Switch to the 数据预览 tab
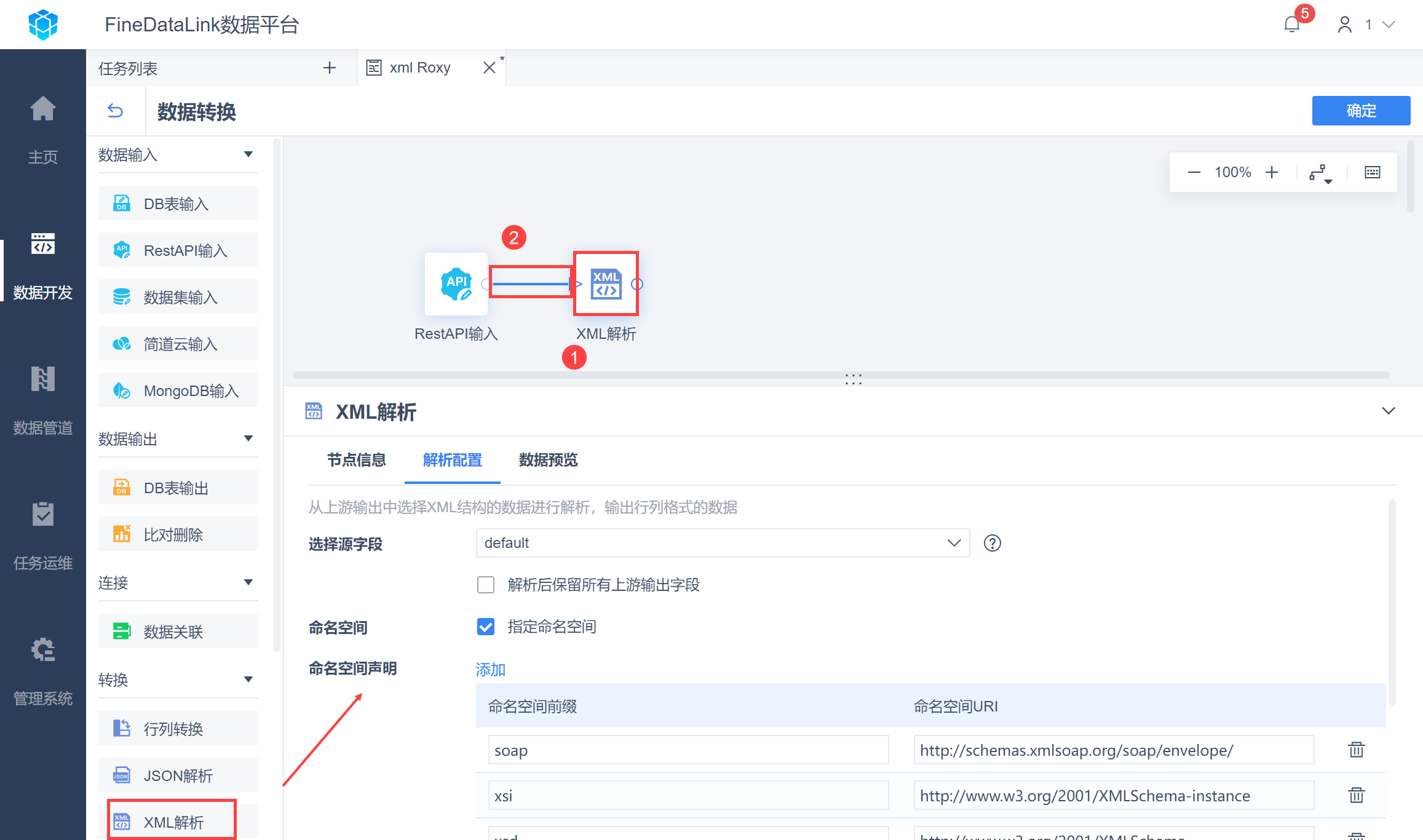 548,460
